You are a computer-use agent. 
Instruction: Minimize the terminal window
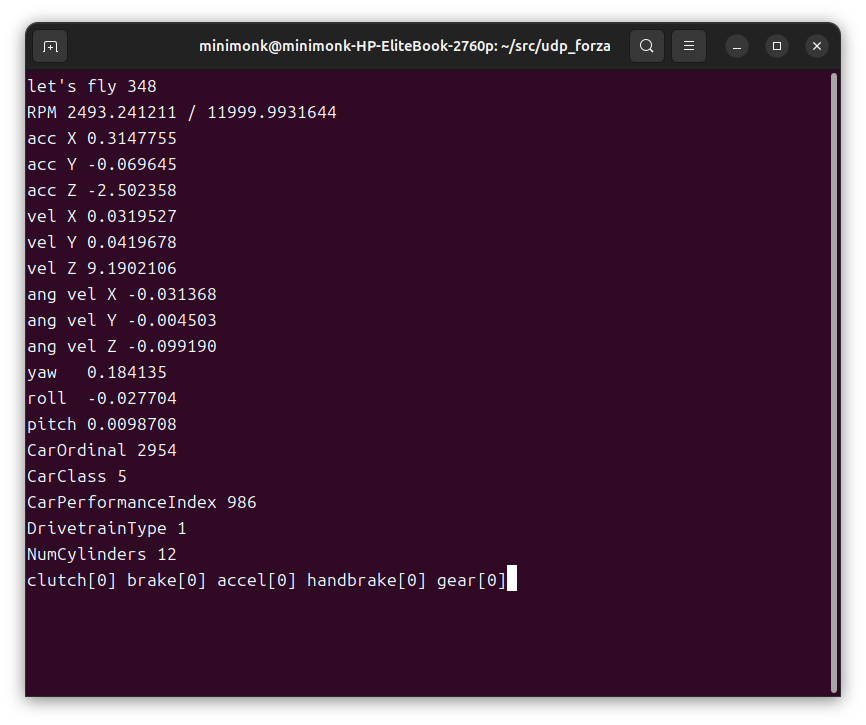(737, 46)
